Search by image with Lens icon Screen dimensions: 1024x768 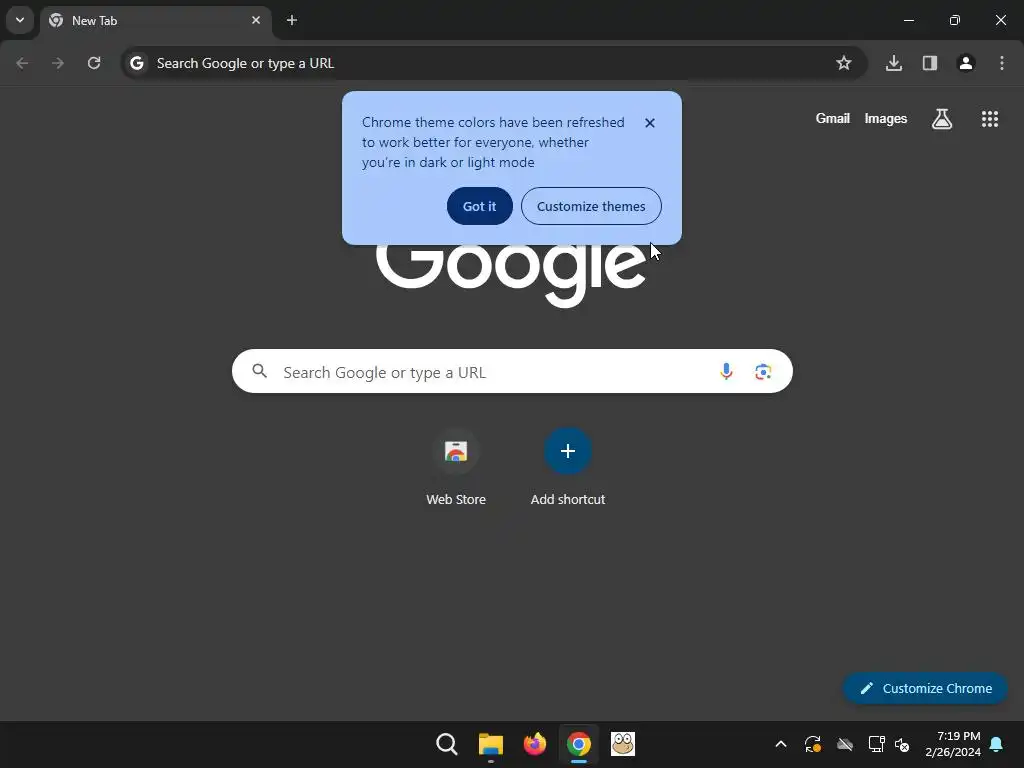(x=763, y=372)
